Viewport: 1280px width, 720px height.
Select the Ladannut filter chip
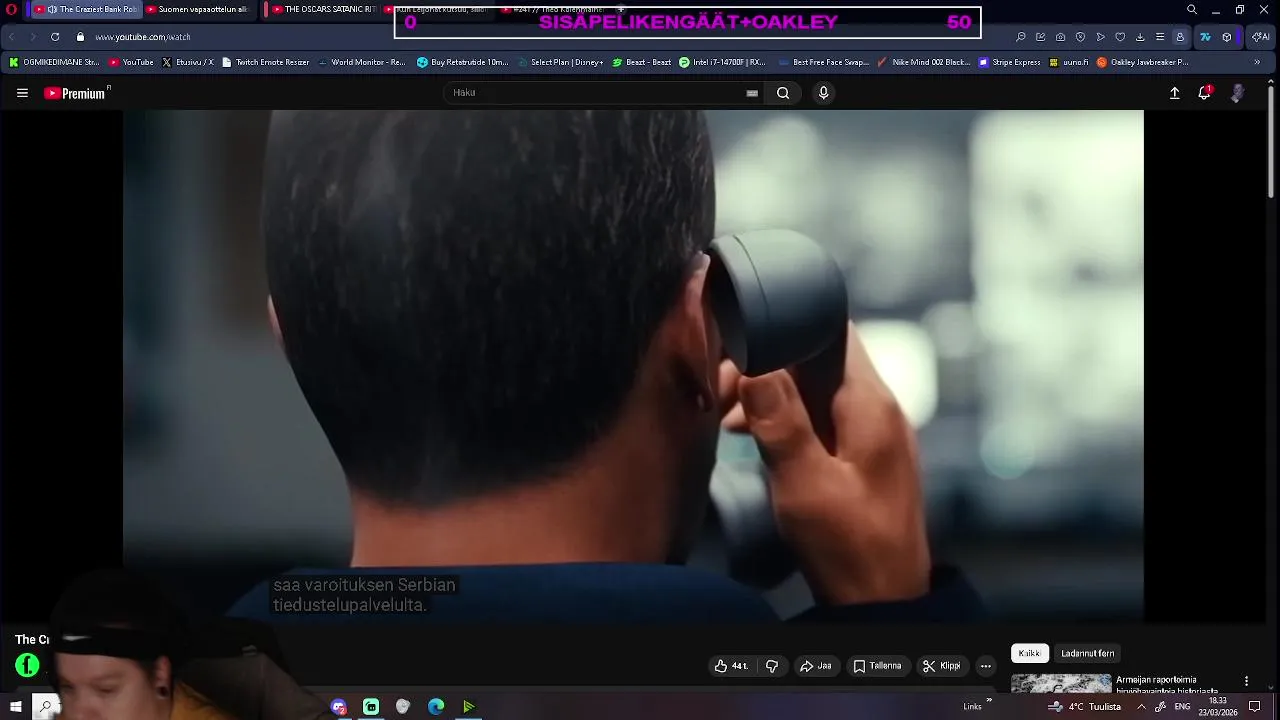tap(1087, 653)
